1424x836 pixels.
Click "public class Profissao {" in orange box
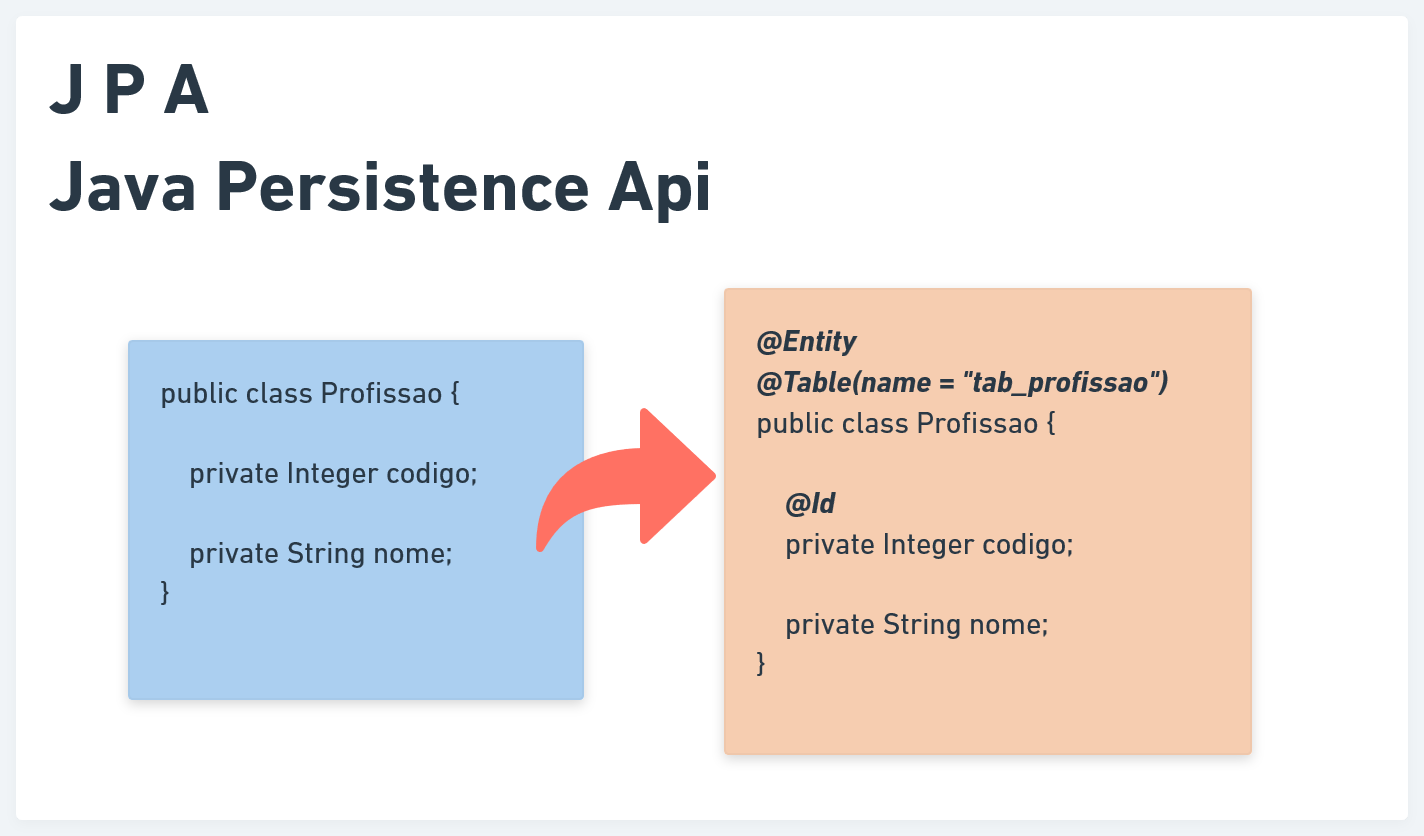[906, 423]
